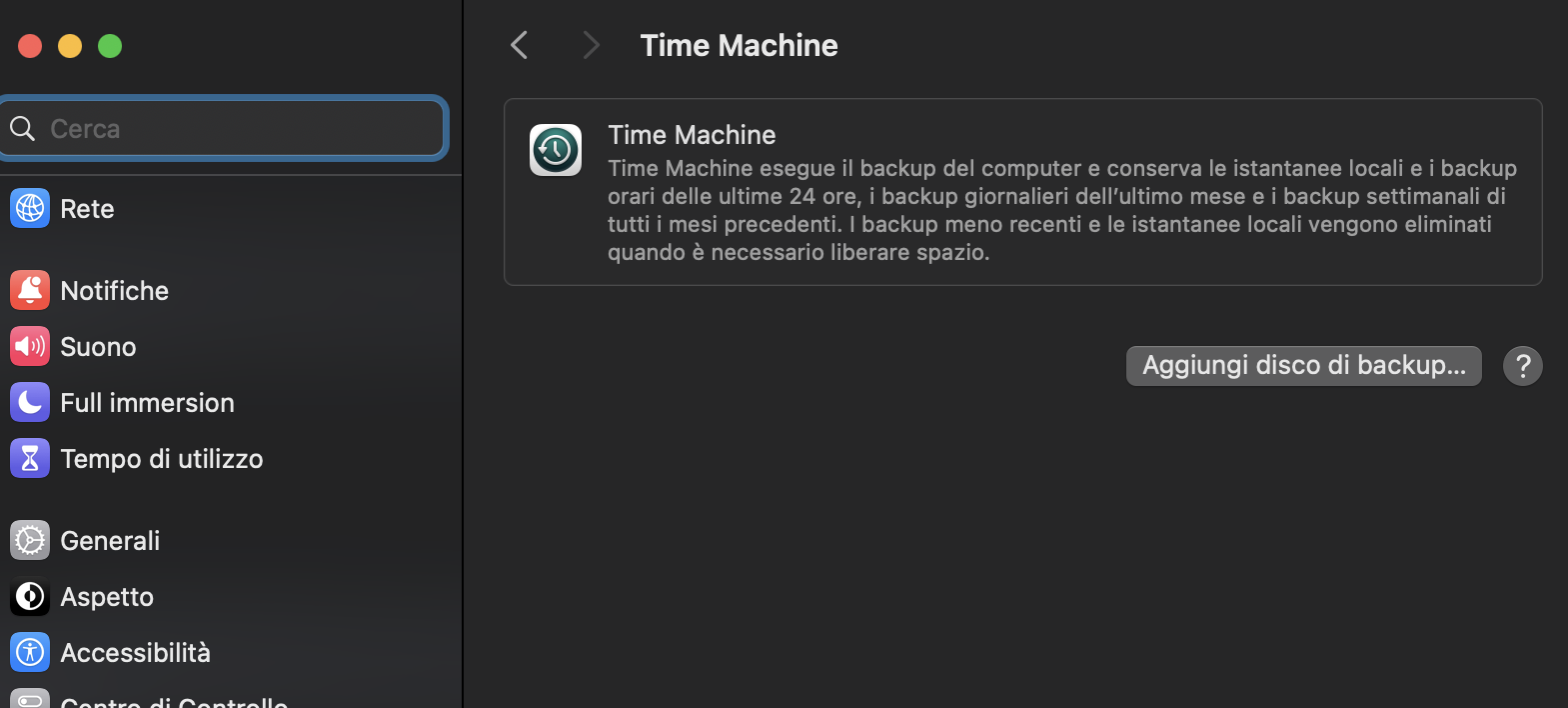Select Aspetto in the settings sidebar
Image resolution: width=1568 pixels, height=708 pixels.
click(x=107, y=596)
